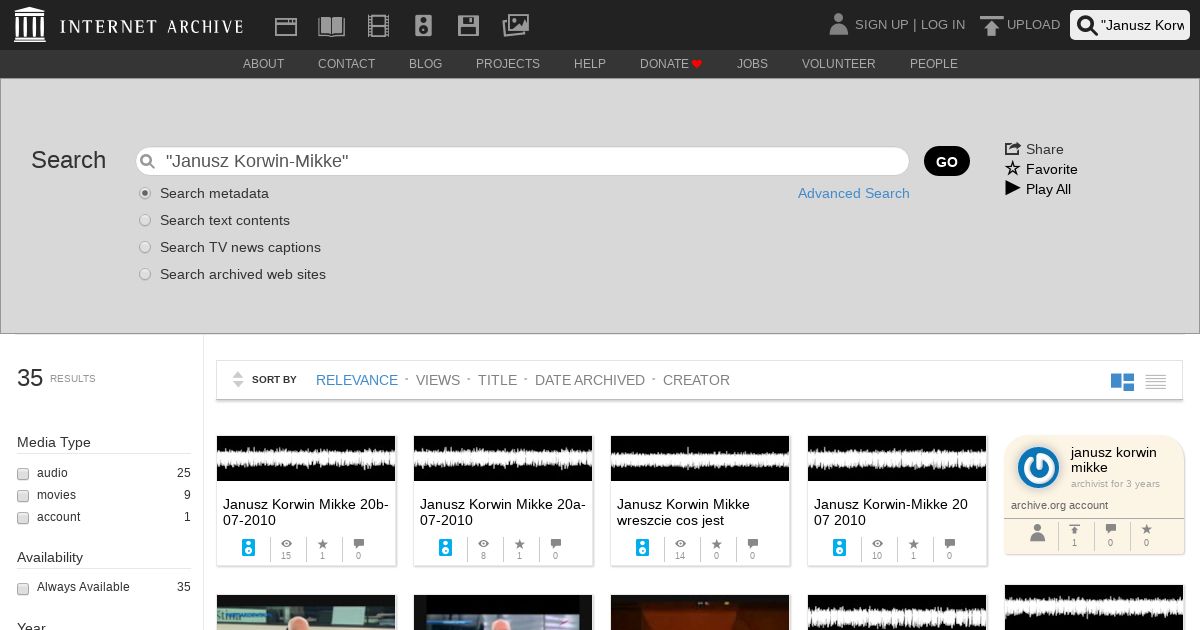
Task: Click the Play All triangle icon
Action: [x=1012, y=188]
